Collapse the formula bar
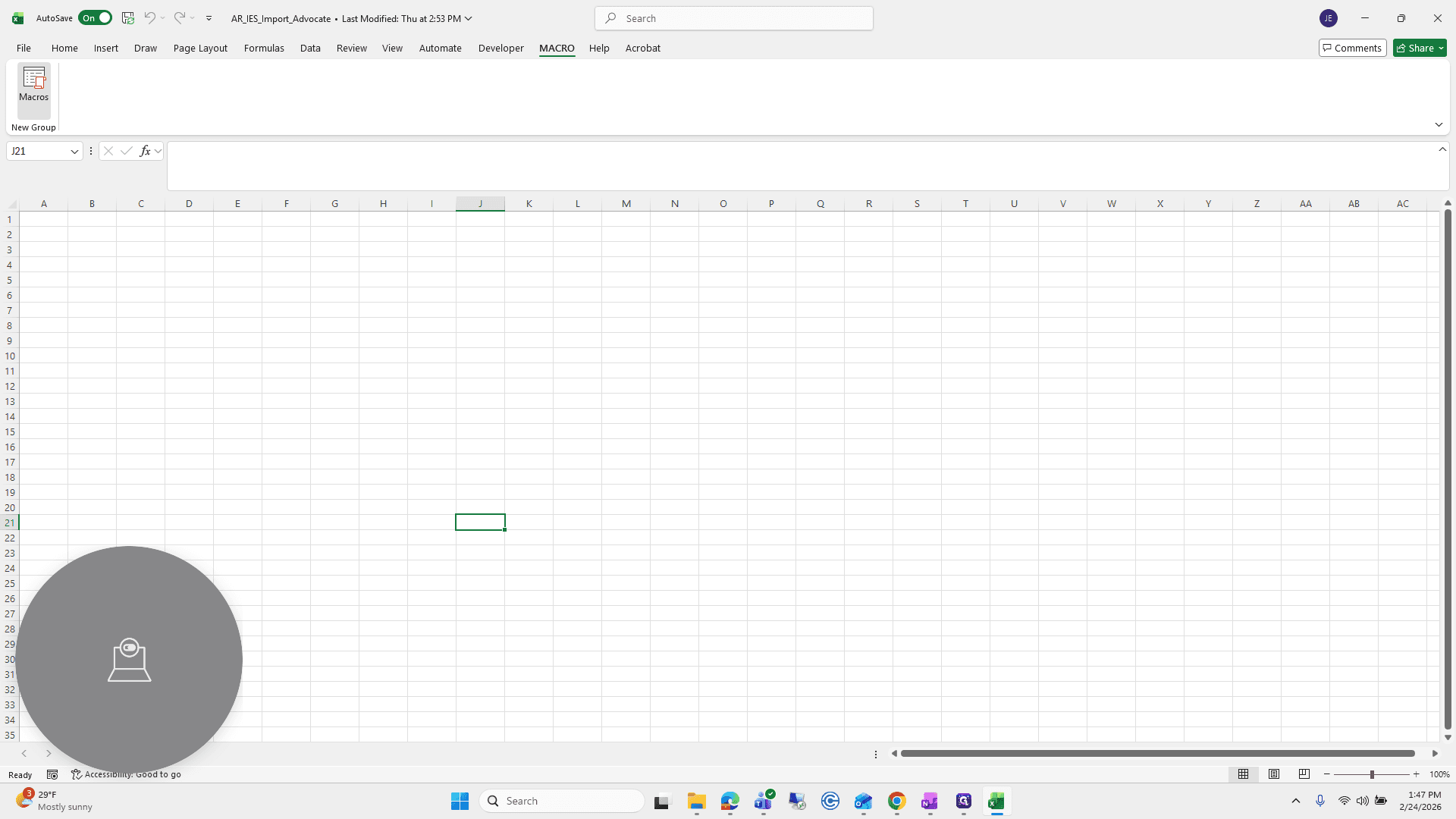 point(1442,149)
